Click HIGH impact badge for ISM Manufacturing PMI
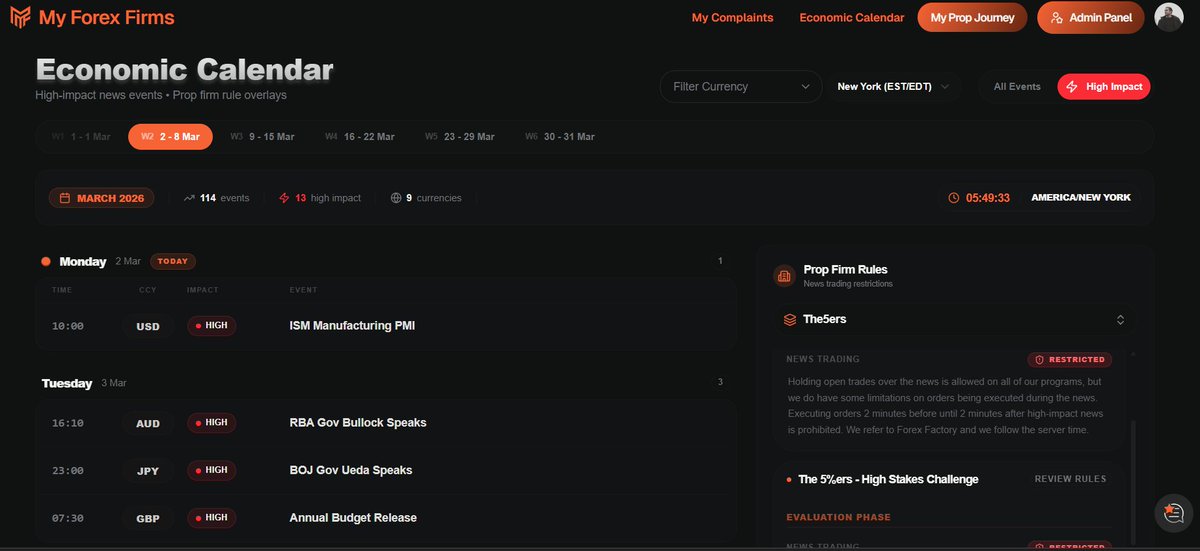 click(x=211, y=326)
